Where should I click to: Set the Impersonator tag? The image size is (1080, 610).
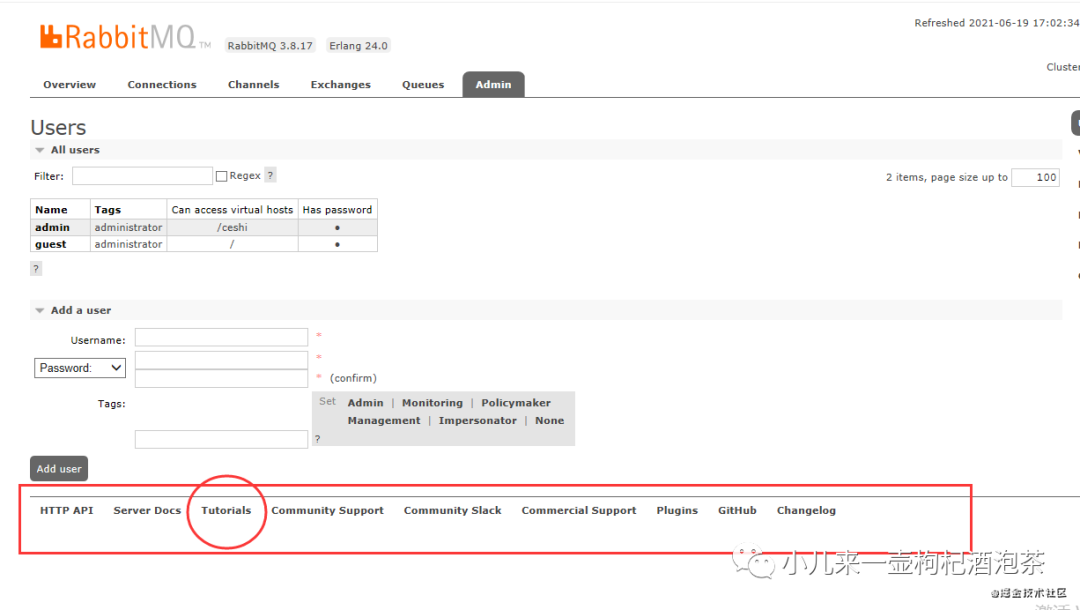pyautogui.click(x=477, y=421)
